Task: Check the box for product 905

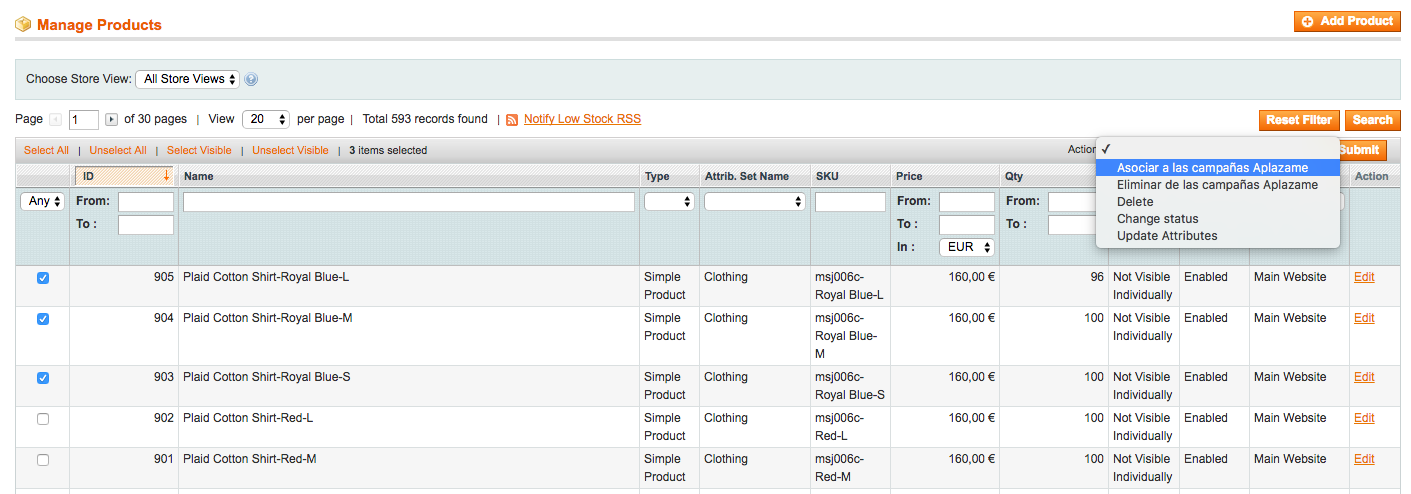Action: pos(43,278)
